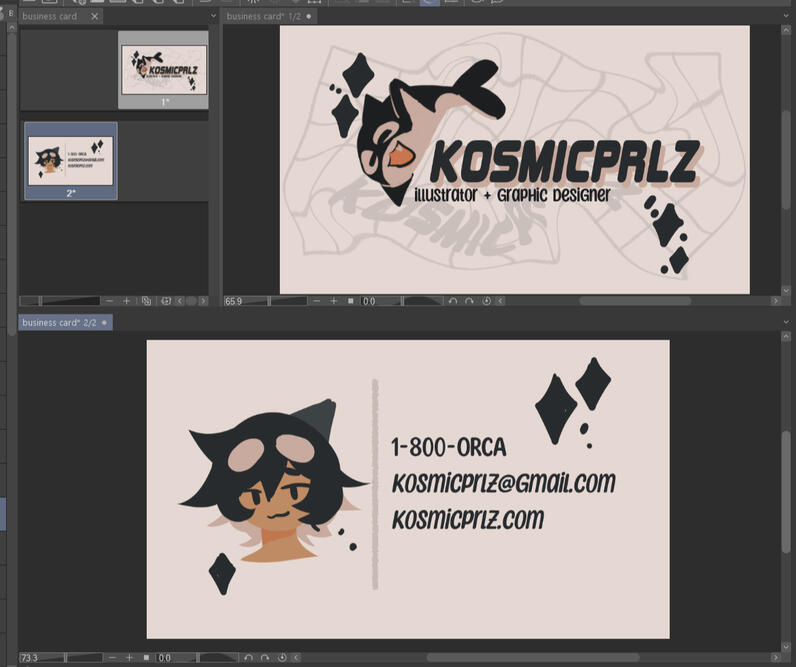Zoom in page manager thumbnails with plus
Image resolution: width=796 pixels, height=667 pixels.
[126, 301]
